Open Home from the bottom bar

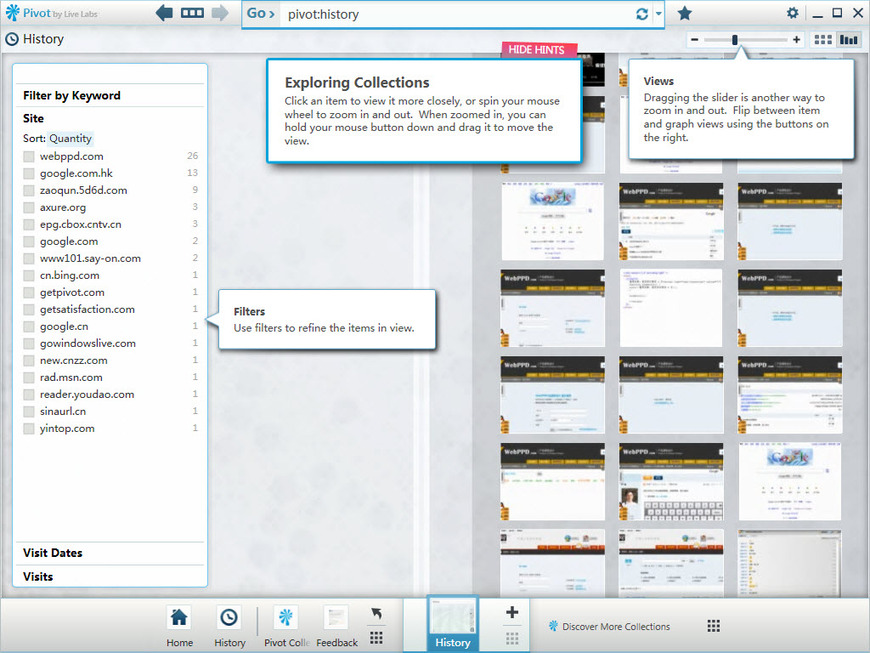click(179, 626)
